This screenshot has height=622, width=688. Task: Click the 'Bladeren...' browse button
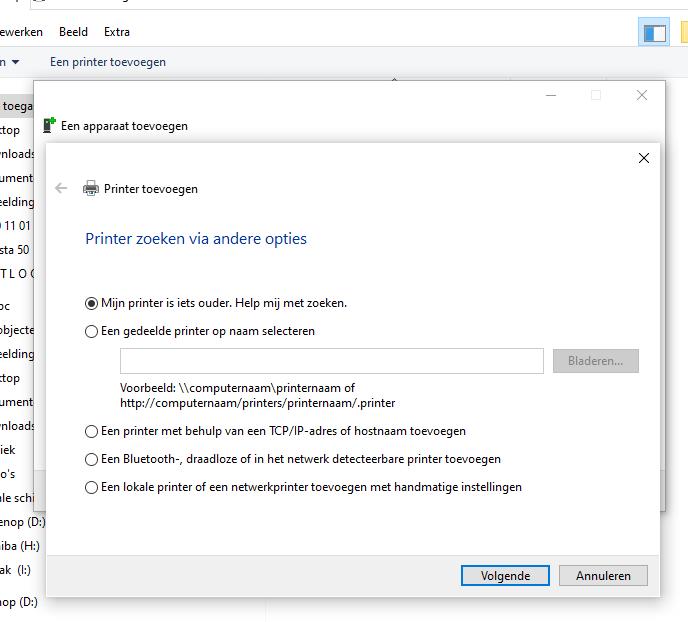(595, 361)
